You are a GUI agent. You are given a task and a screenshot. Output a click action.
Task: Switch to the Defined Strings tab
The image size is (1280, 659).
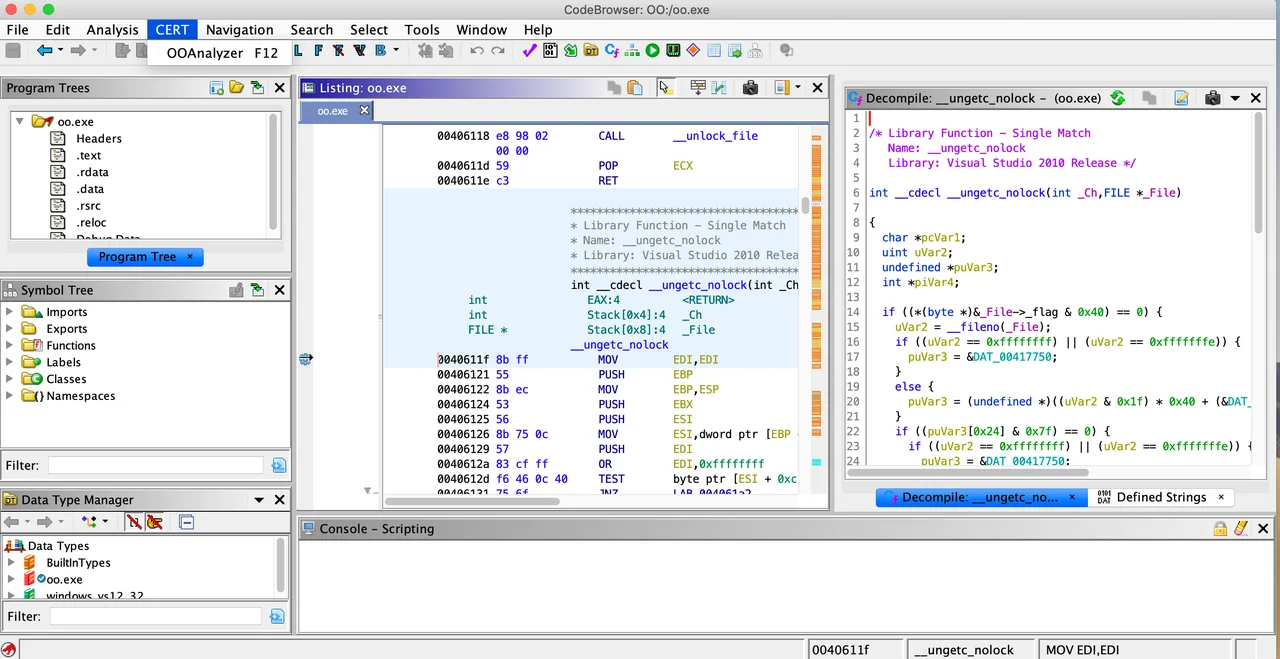tap(1161, 497)
